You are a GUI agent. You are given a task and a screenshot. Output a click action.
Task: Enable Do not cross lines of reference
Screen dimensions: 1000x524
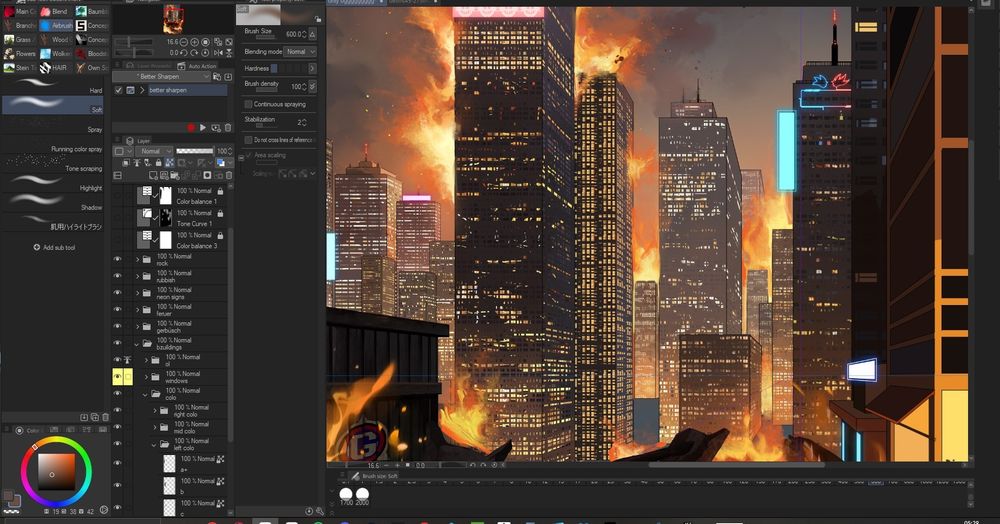[248, 140]
